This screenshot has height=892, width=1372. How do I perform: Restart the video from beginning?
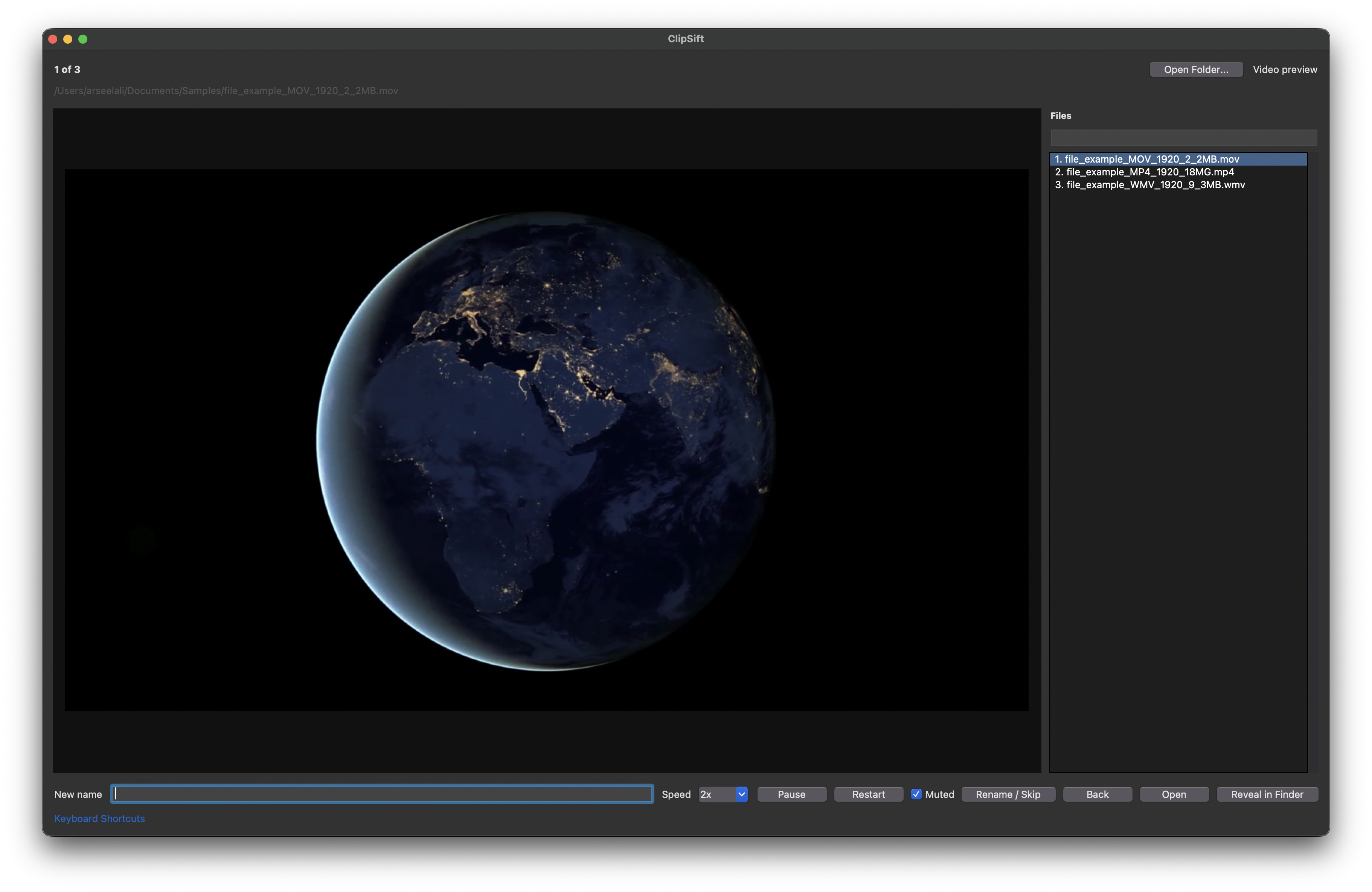868,794
